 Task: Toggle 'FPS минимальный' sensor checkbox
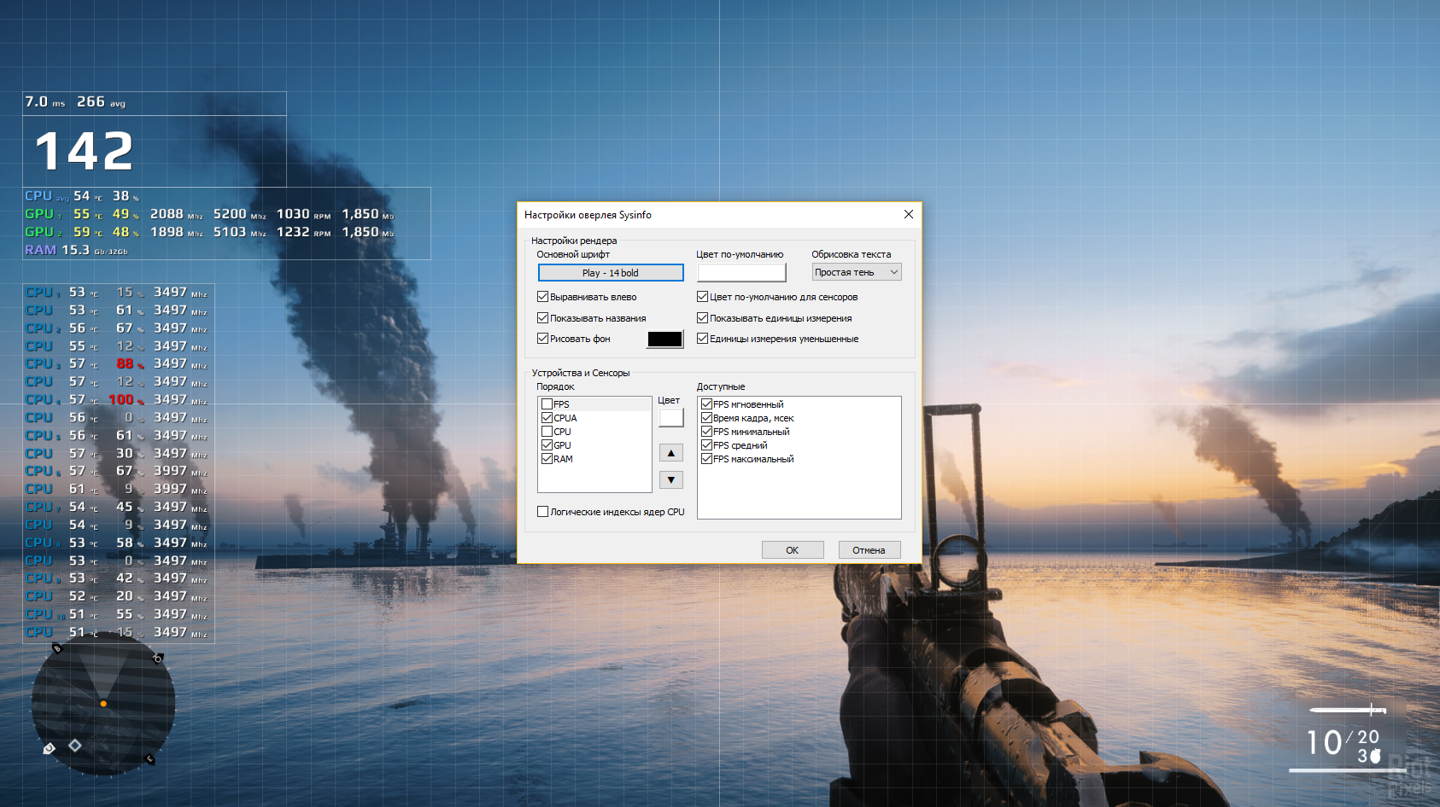click(707, 432)
